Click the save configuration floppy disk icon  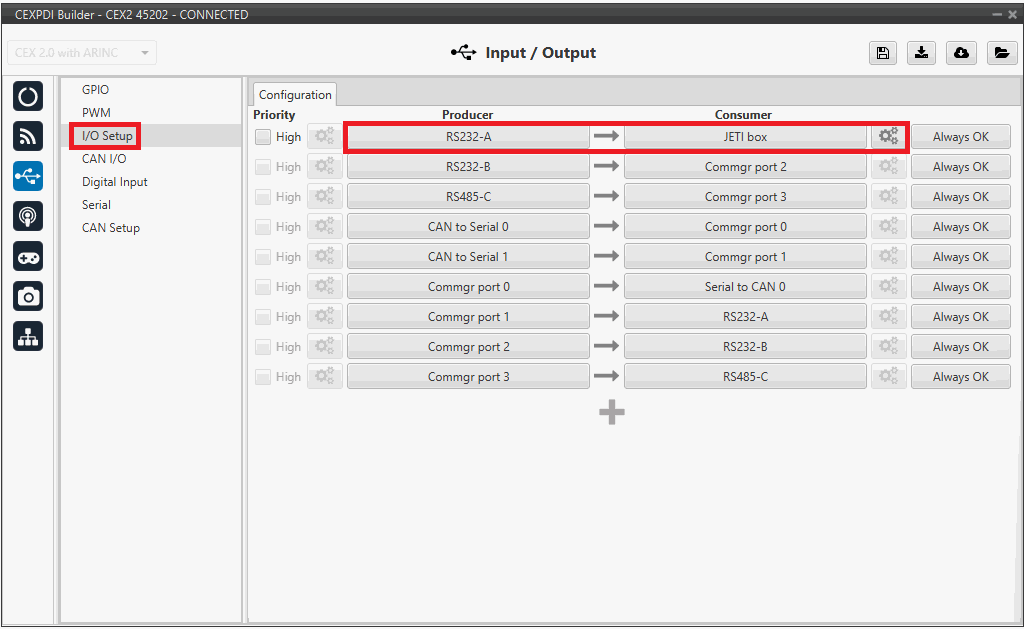[x=882, y=54]
